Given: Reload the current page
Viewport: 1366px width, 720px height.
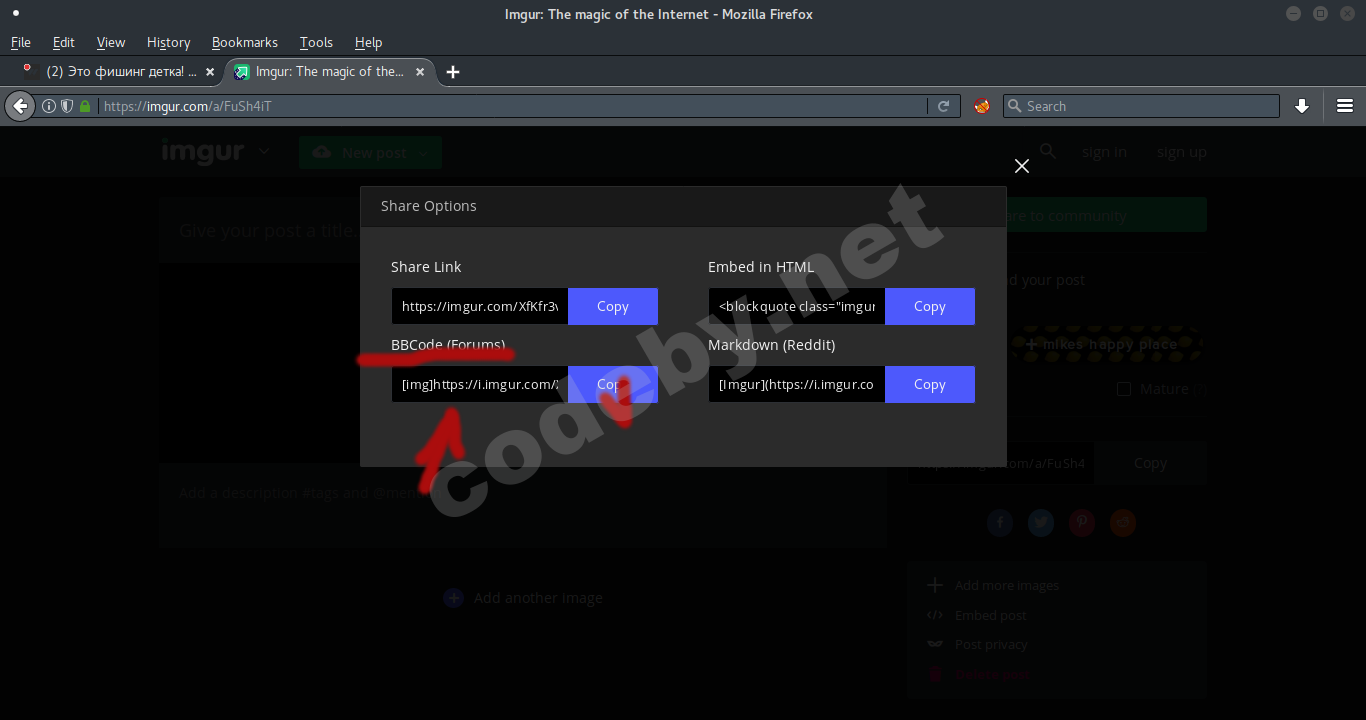Looking at the screenshot, I should pos(943,106).
